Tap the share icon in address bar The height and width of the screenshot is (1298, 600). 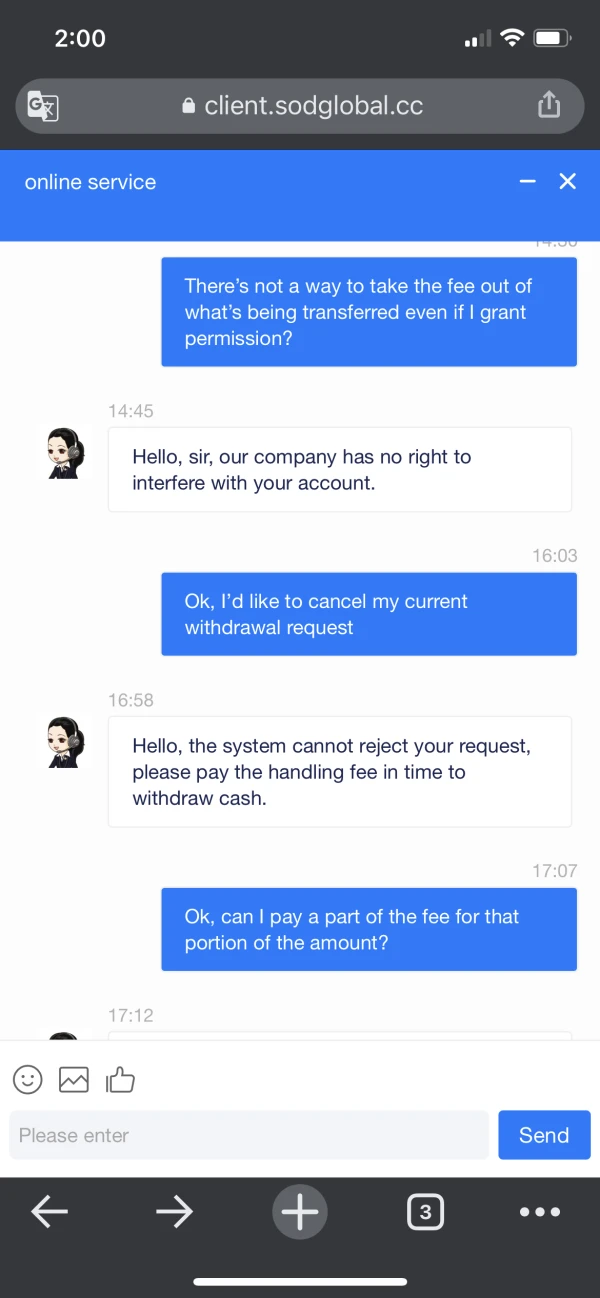click(x=549, y=105)
